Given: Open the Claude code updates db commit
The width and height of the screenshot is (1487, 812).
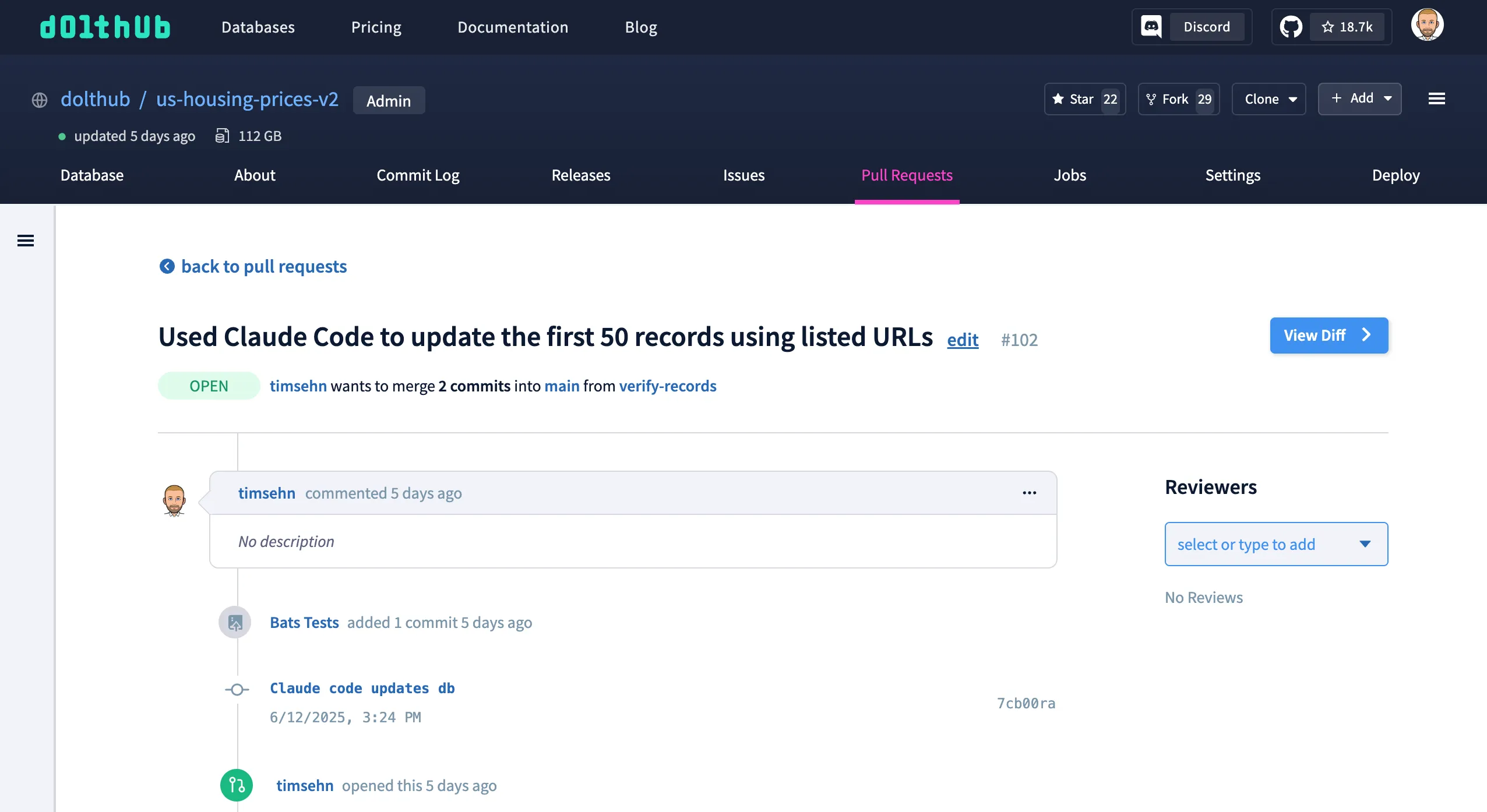Looking at the screenshot, I should coord(362,688).
